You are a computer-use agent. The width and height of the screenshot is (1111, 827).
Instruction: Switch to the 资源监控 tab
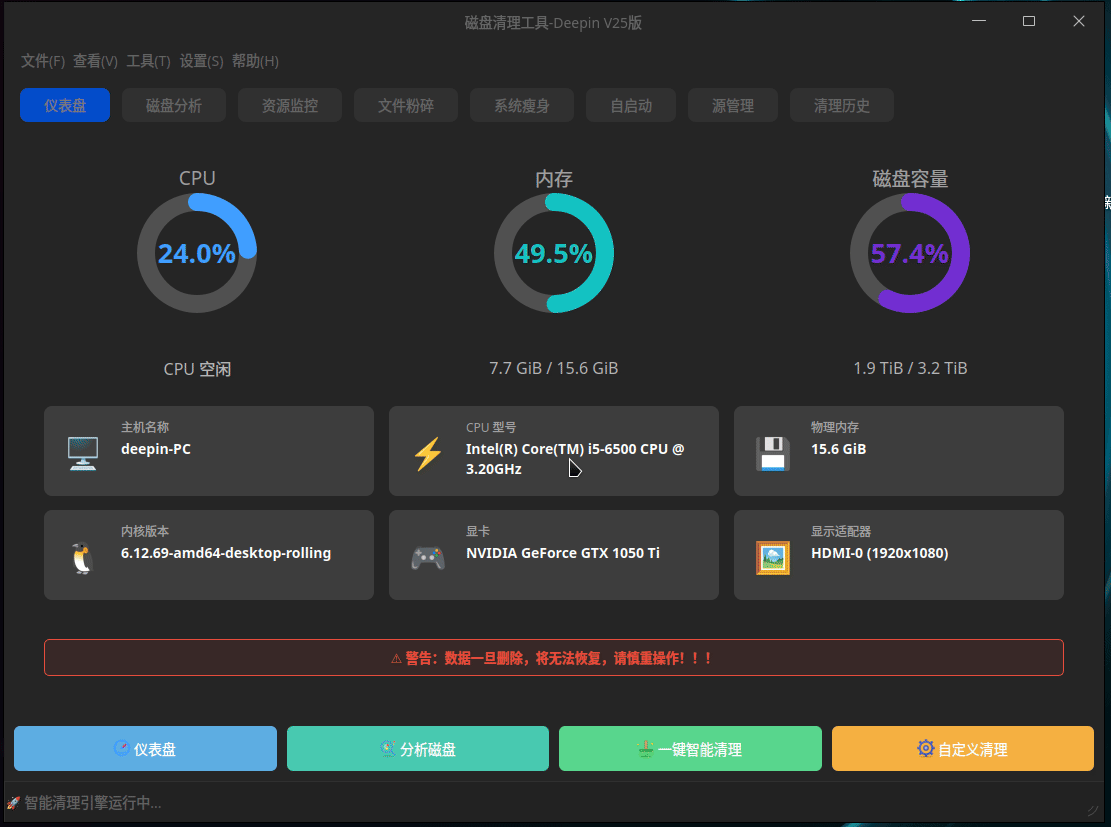point(290,105)
